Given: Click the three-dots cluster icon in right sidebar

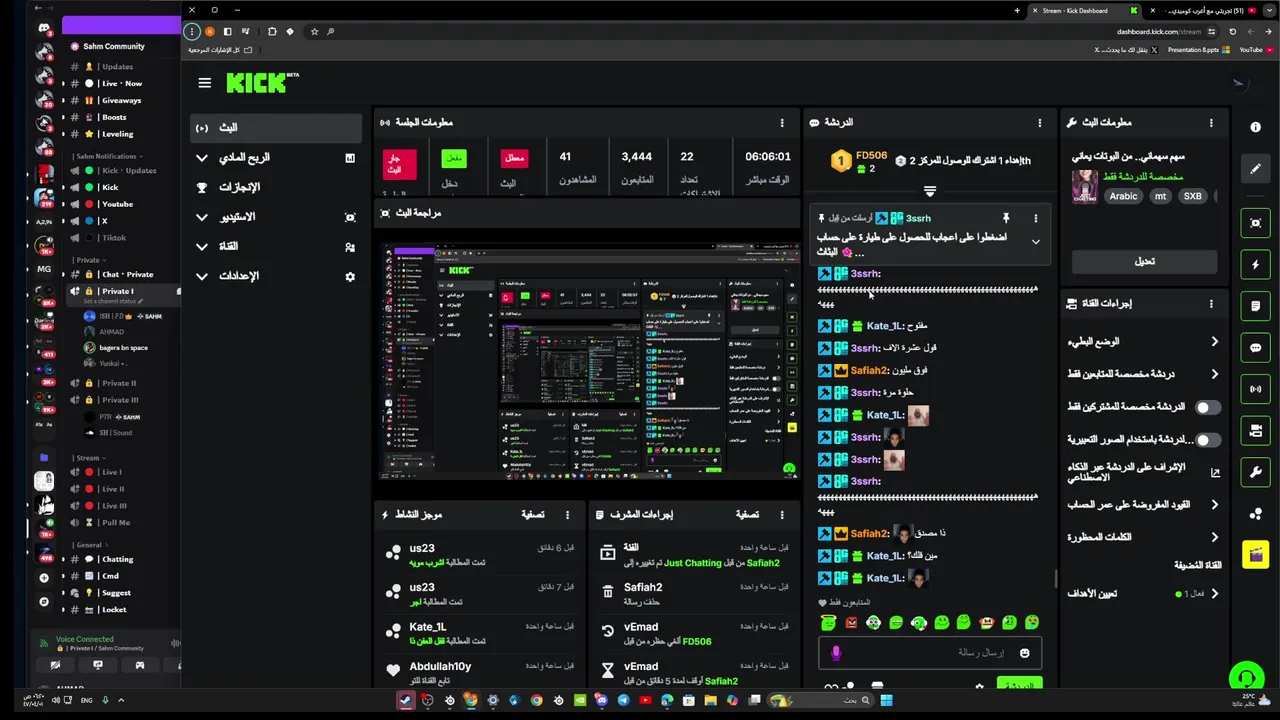Looking at the screenshot, I should click(1256, 513).
